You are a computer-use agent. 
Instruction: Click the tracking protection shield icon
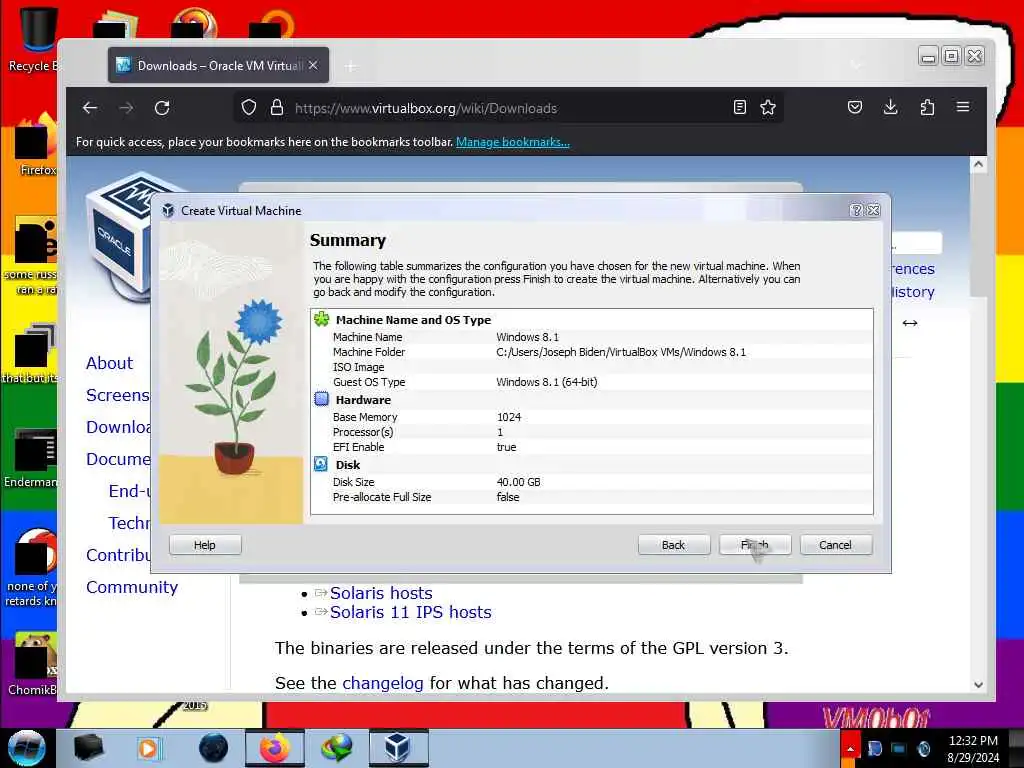[249, 107]
